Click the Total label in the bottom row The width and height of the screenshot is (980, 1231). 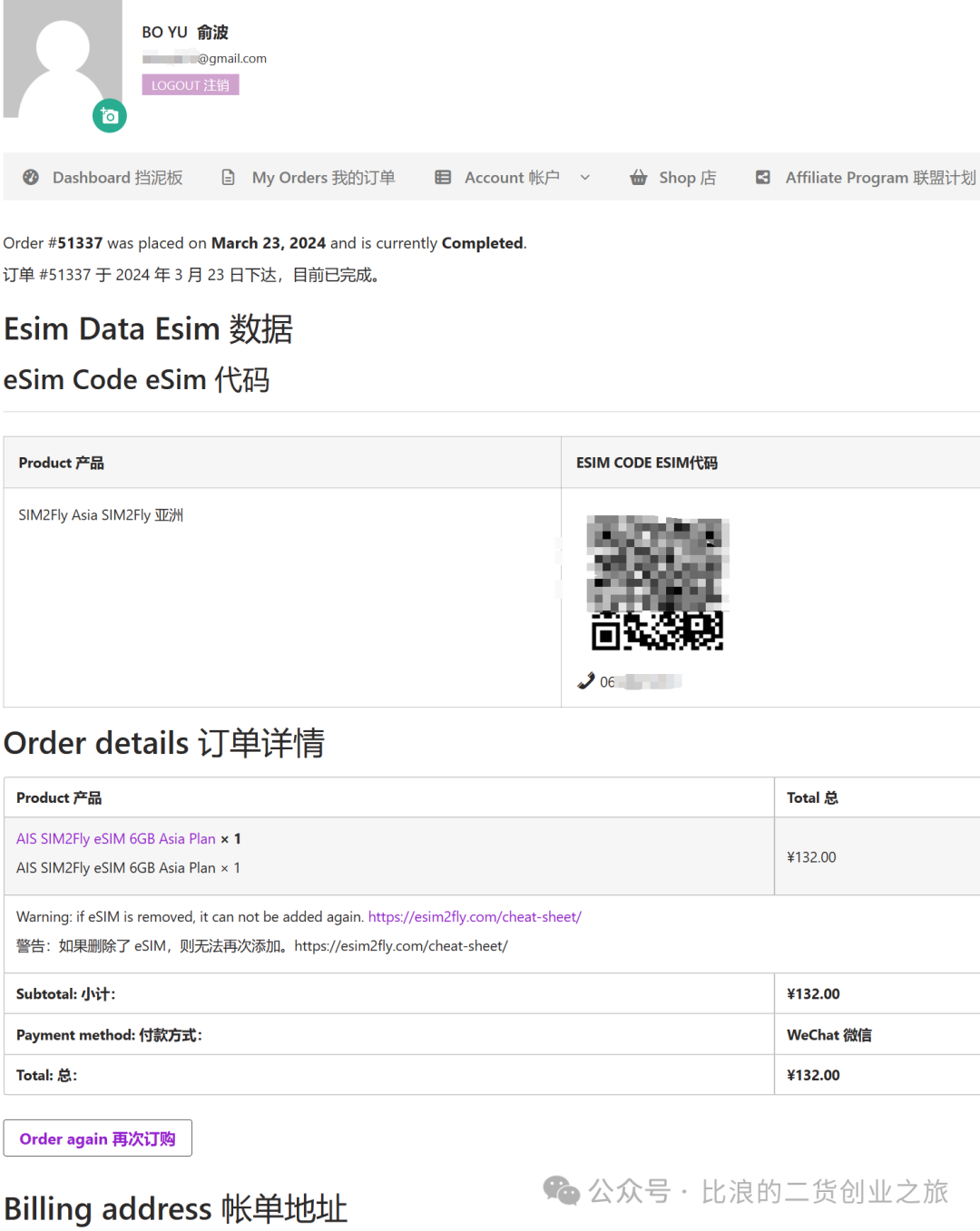coord(46,1075)
